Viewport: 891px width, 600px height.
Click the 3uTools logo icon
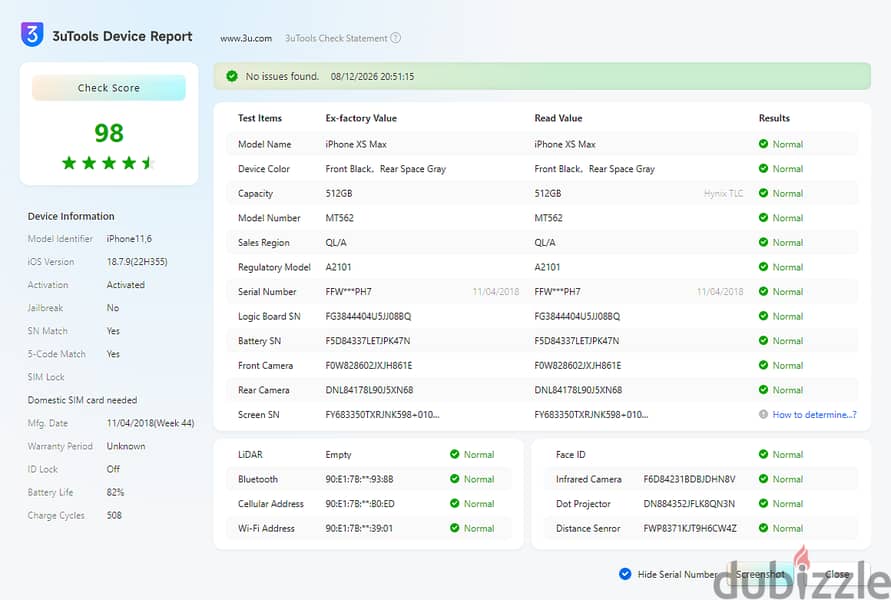(x=32, y=34)
